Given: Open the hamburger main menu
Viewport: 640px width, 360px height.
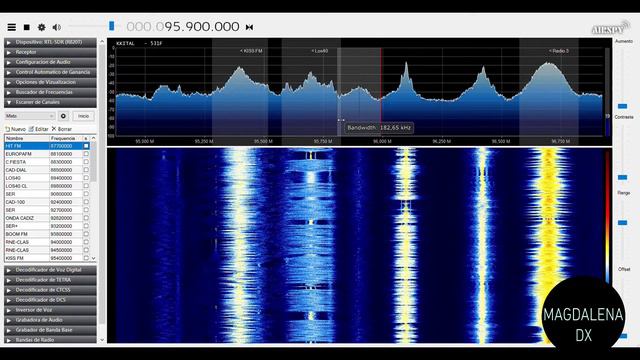Looking at the screenshot, I should click(11, 27).
